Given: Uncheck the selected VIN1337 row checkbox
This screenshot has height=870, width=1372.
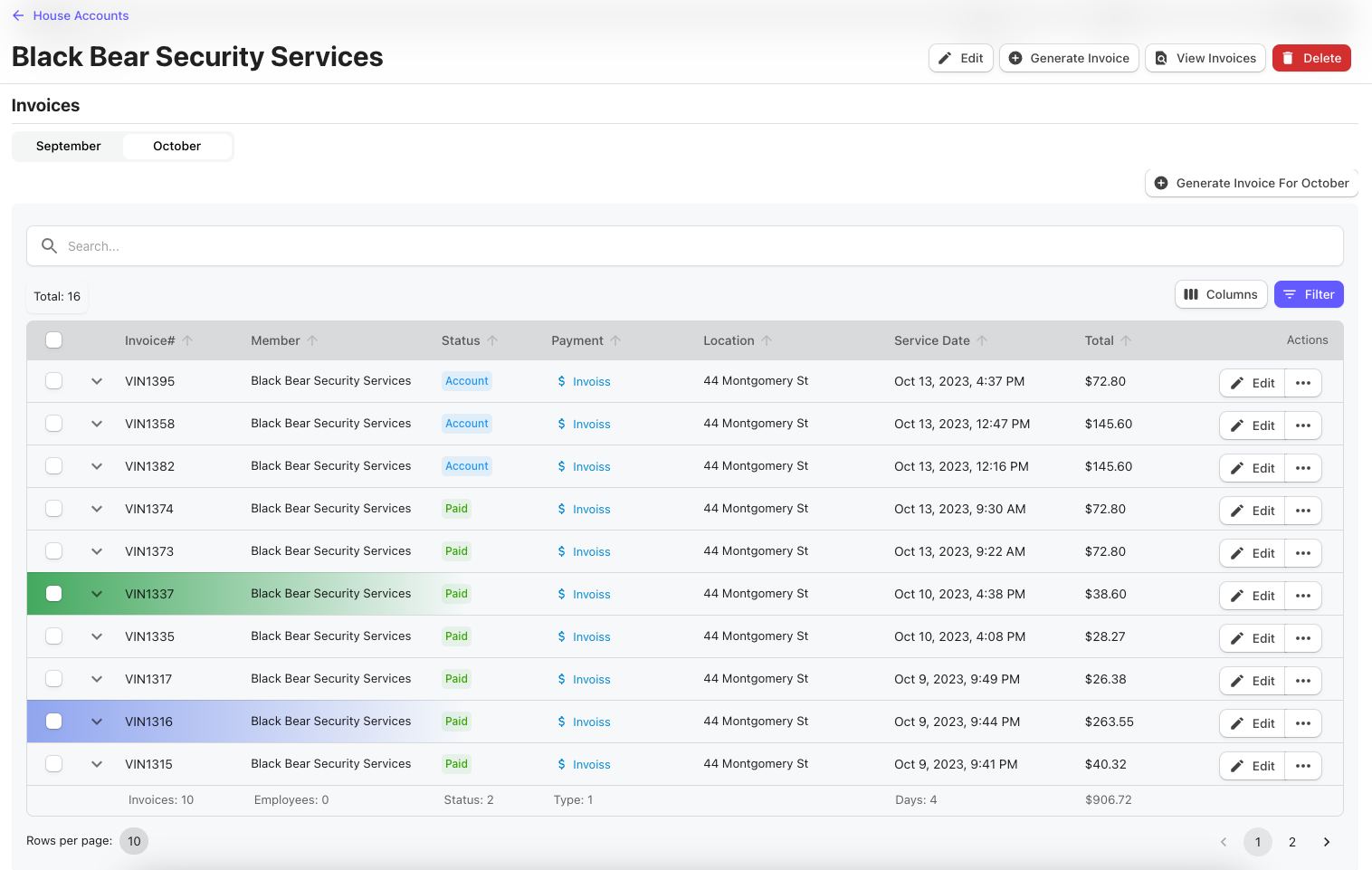Looking at the screenshot, I should 53,593.
